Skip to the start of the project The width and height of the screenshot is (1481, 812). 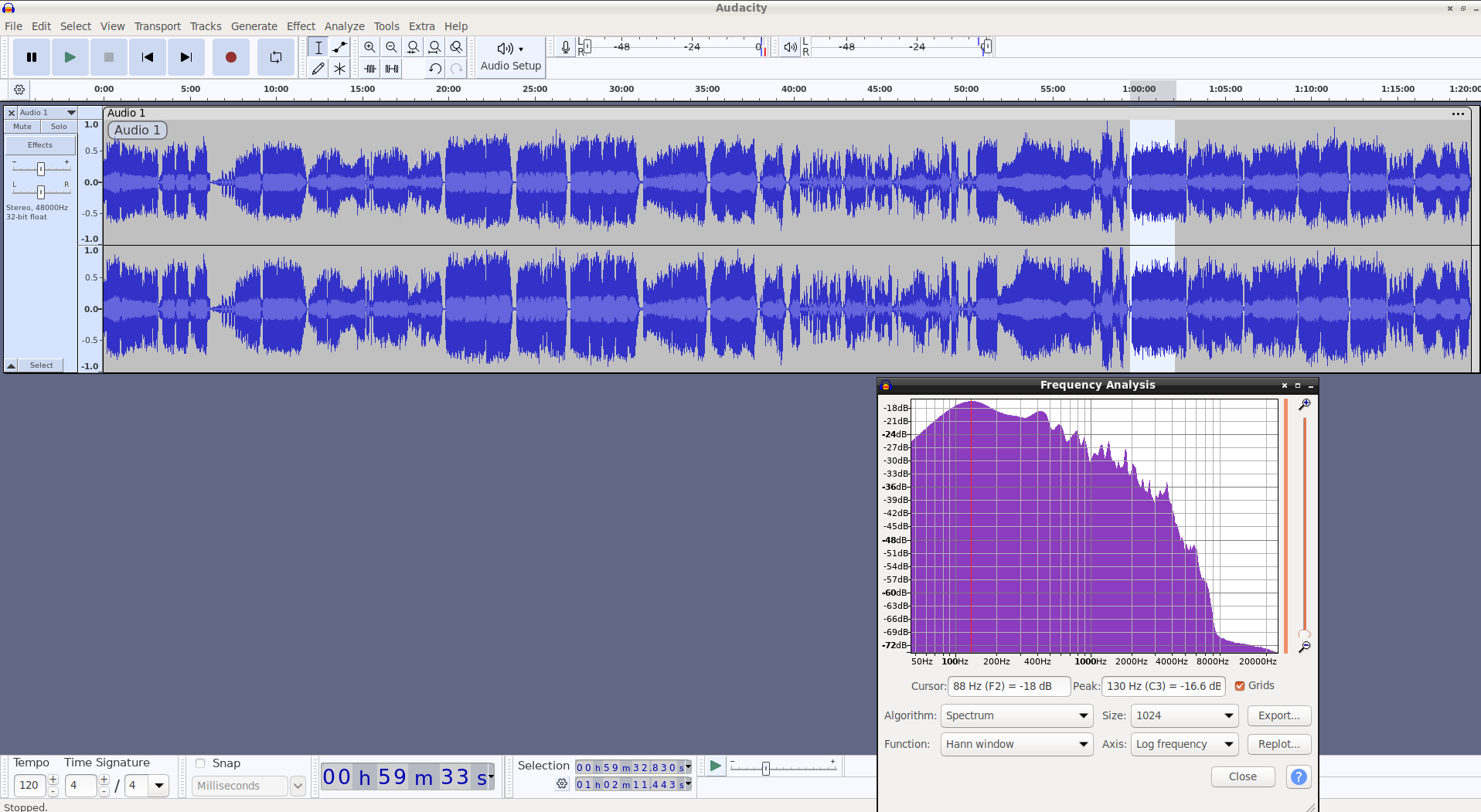[x=148, y=57]
